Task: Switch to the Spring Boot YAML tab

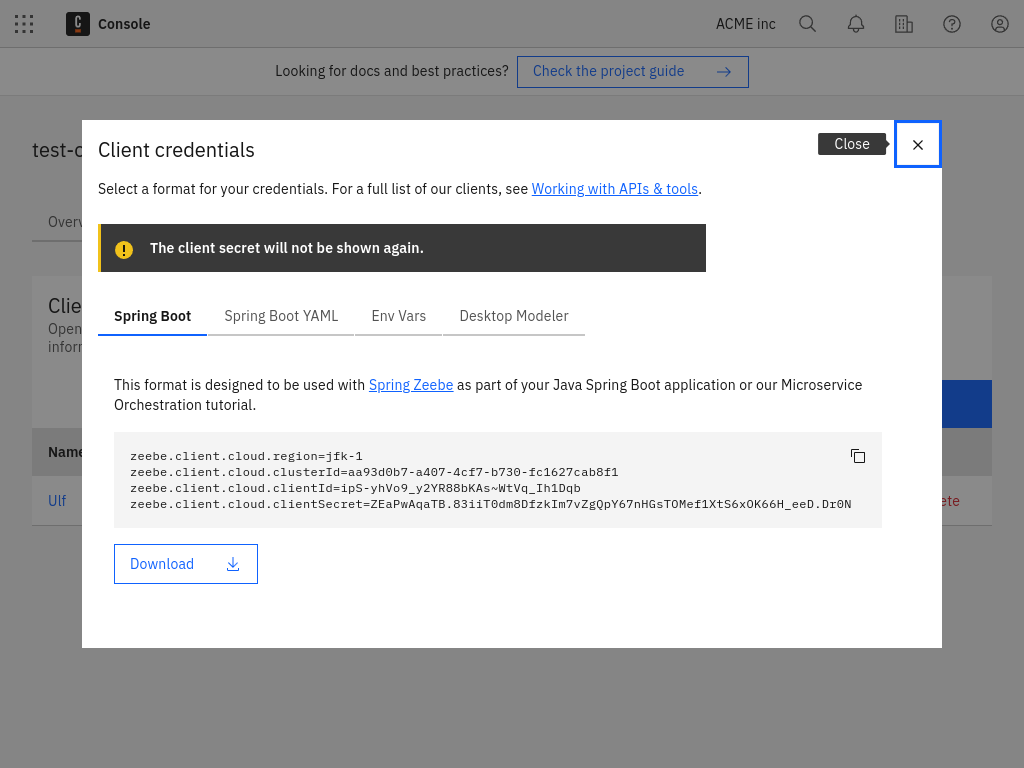Action: (x=281, y=316)
